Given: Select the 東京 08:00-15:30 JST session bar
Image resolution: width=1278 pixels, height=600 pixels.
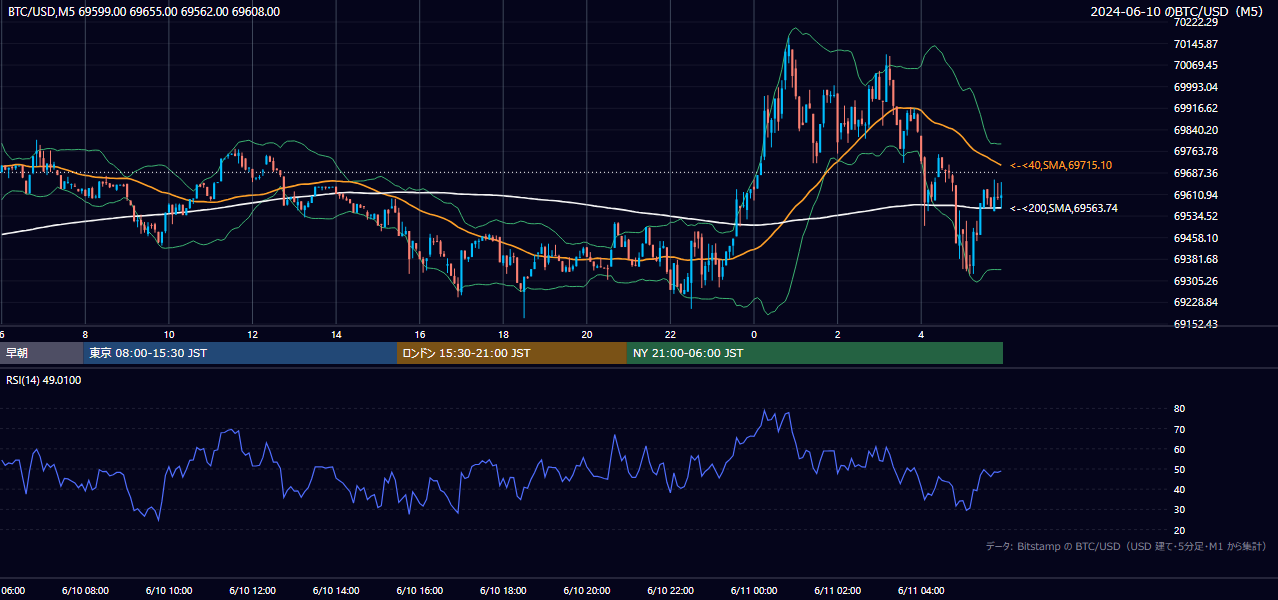Looking at the screenshot, I should point(240,353).
